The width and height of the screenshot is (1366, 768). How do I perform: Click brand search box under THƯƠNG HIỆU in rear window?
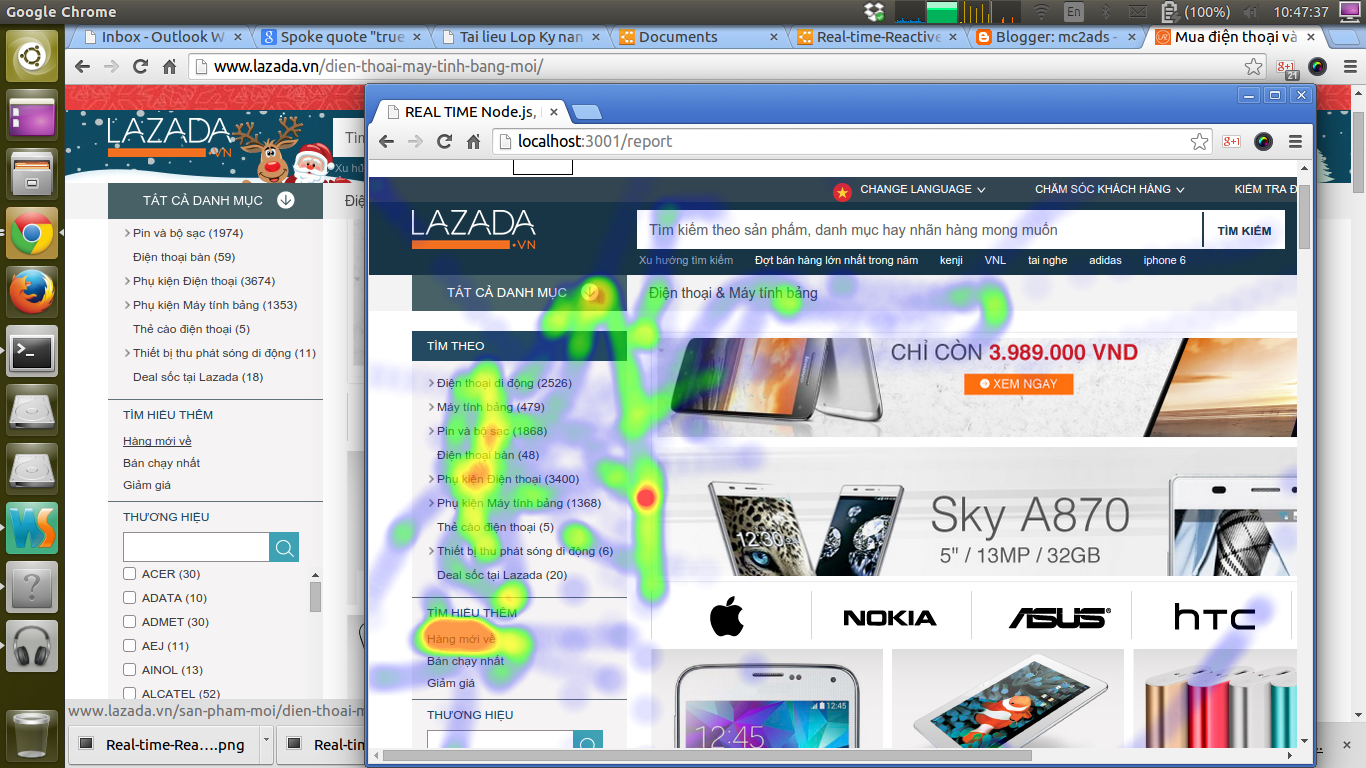point(196,547)
